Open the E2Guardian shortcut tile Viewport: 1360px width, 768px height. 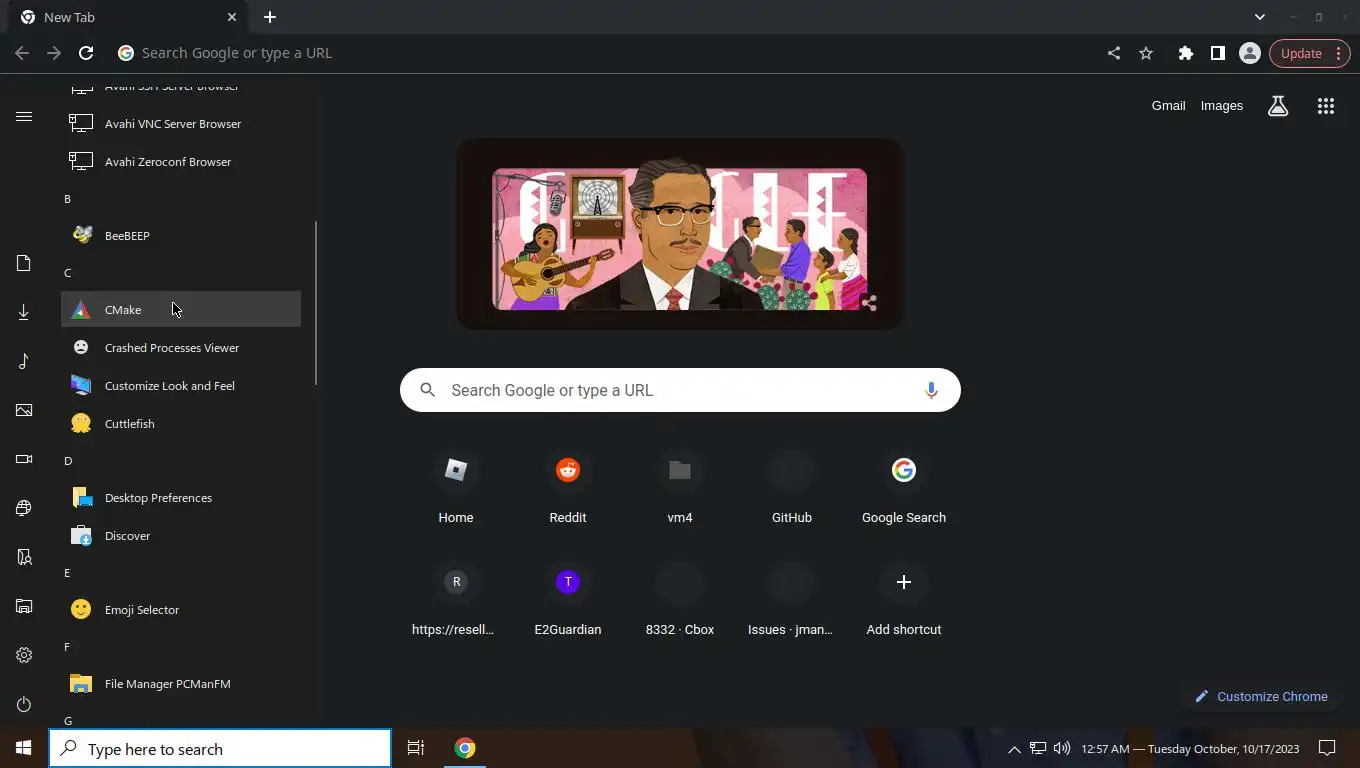tap(568, 600)
